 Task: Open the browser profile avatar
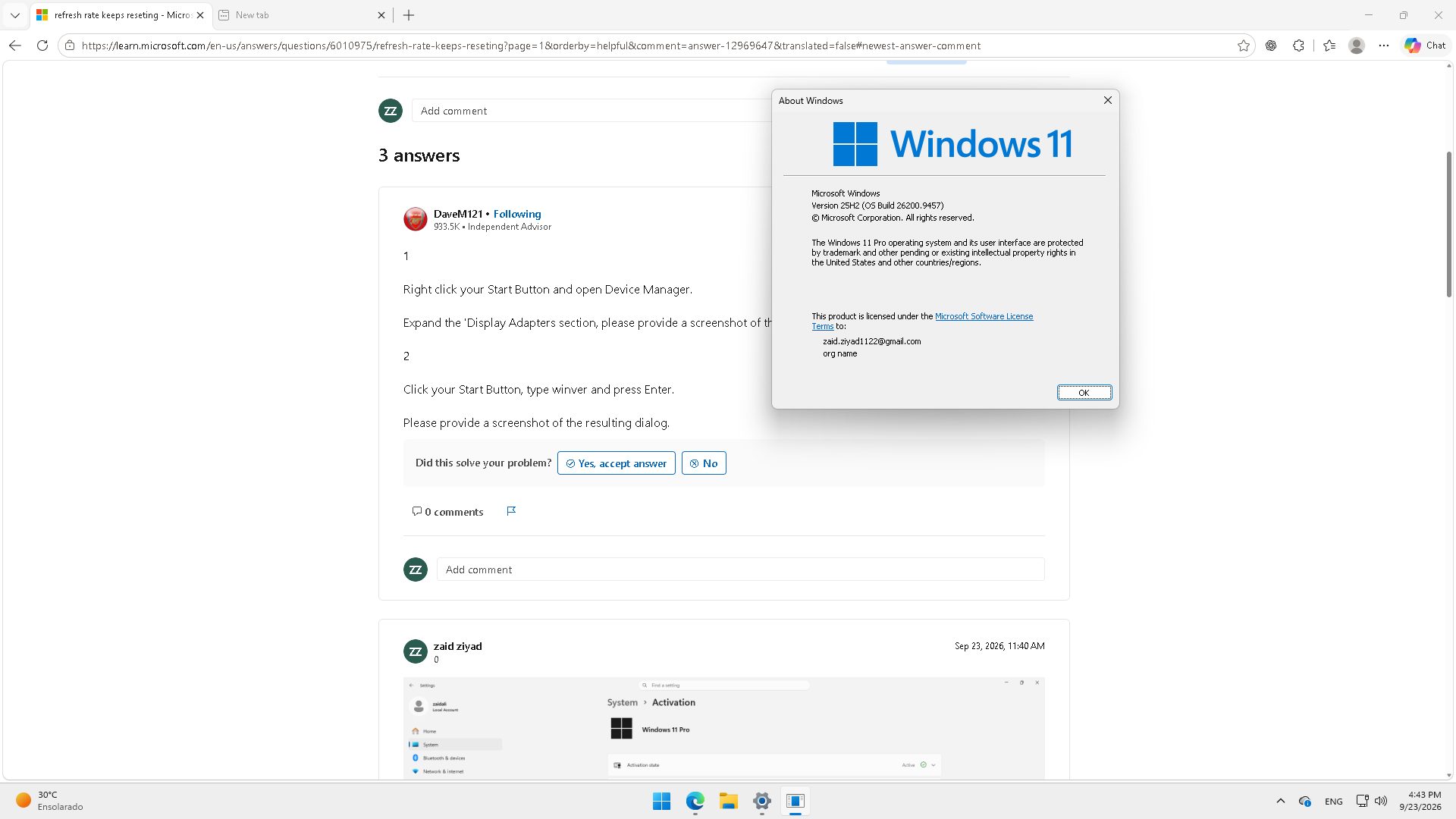point(1357,45)
